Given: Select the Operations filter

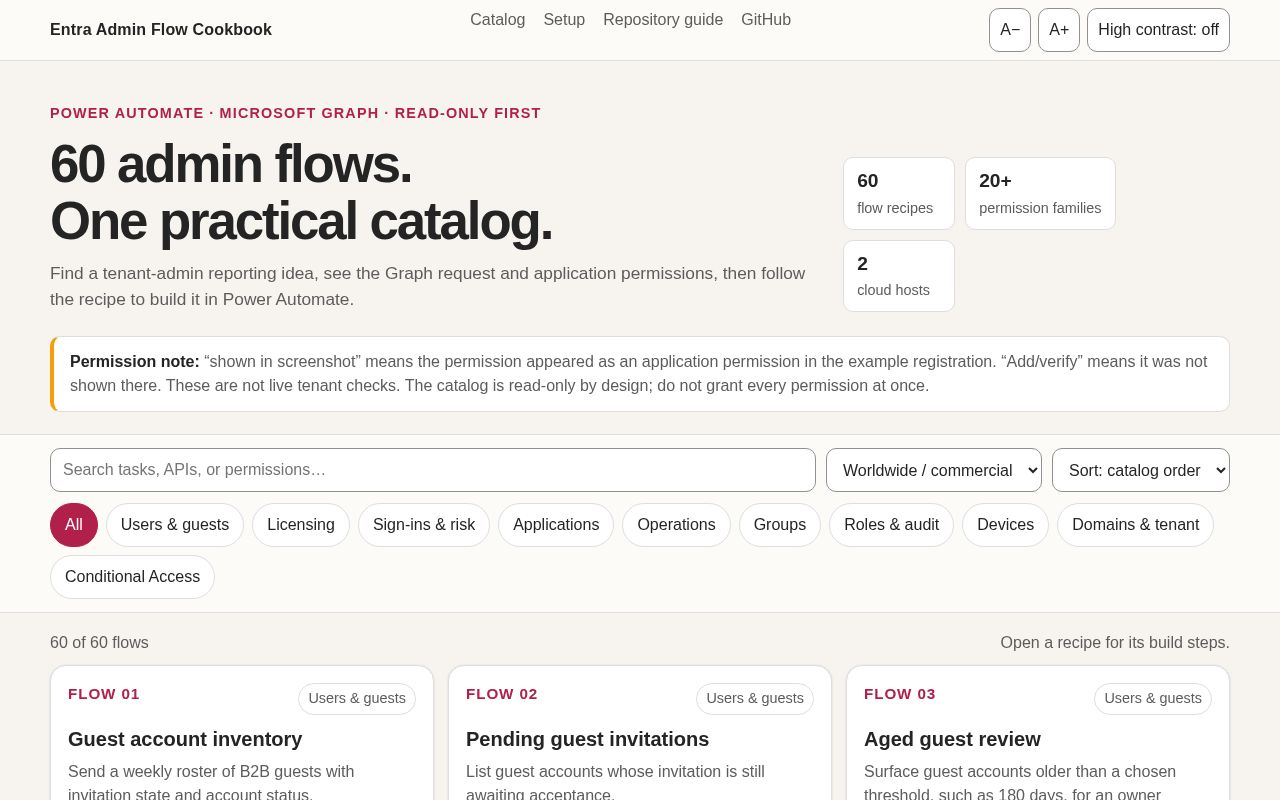Looking at the screenshot, I should [x=676, y=525].
